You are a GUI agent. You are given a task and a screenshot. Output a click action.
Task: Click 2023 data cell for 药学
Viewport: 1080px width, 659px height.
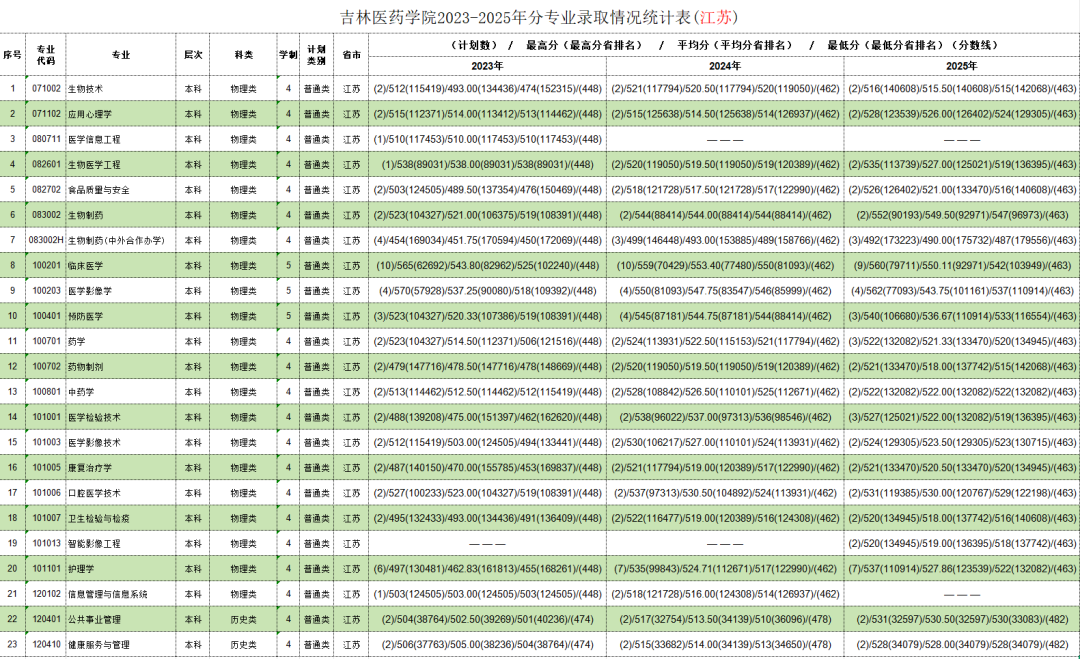(x=487, y=342)
